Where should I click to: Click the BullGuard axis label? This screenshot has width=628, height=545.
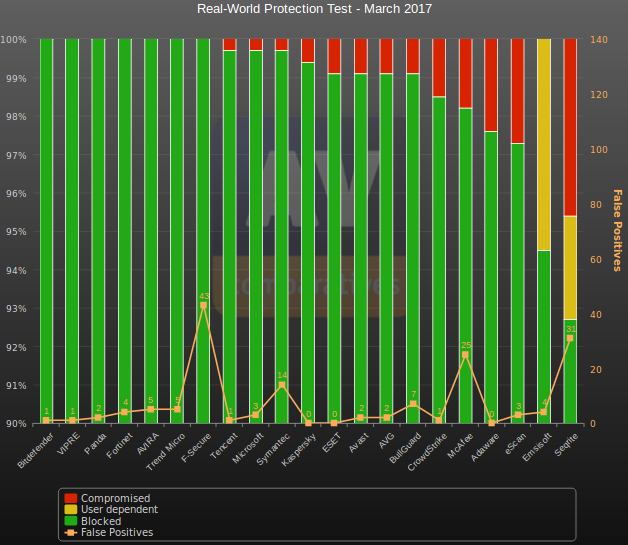[405, 449]
